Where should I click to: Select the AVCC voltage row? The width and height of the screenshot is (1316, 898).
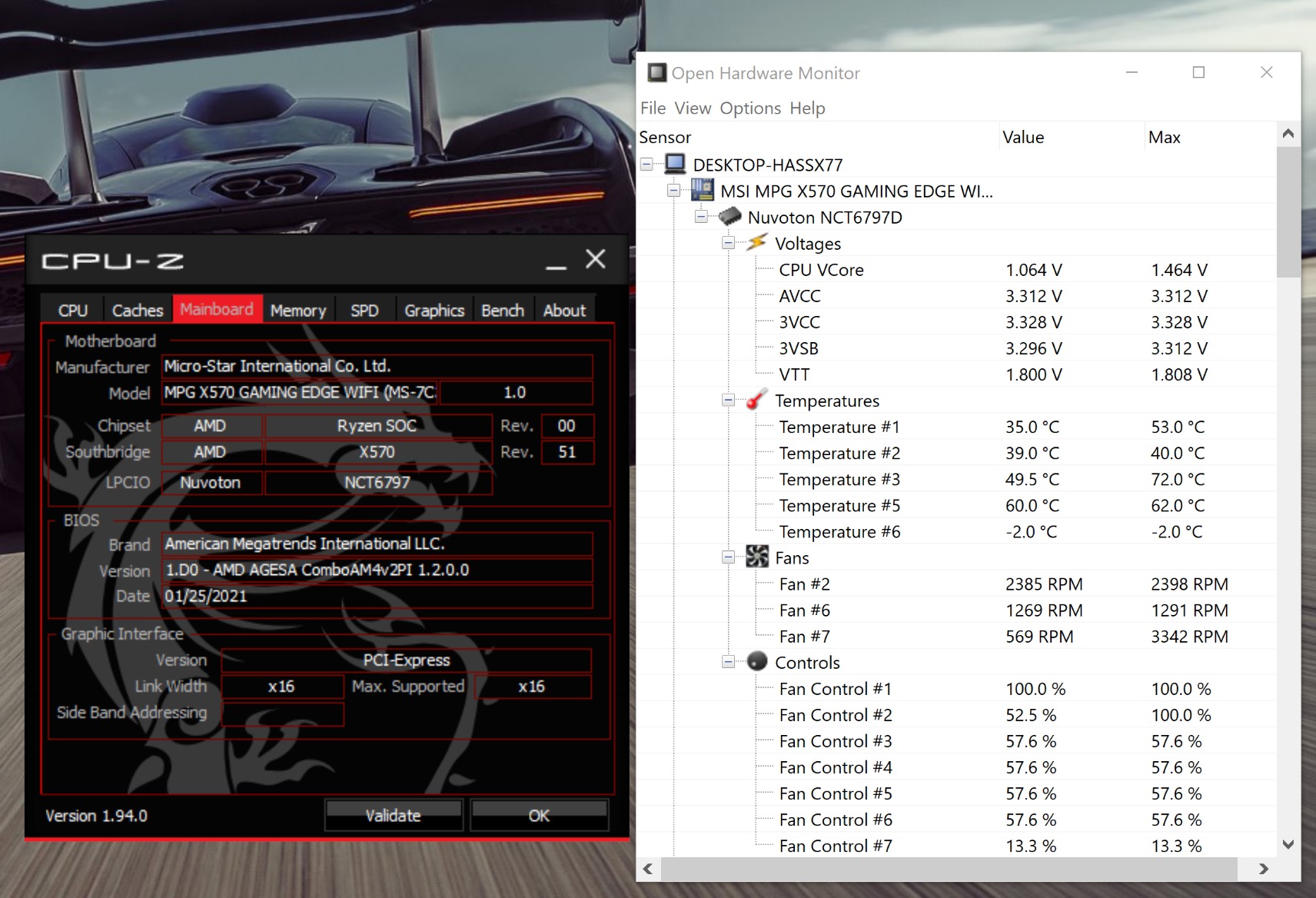956,296
